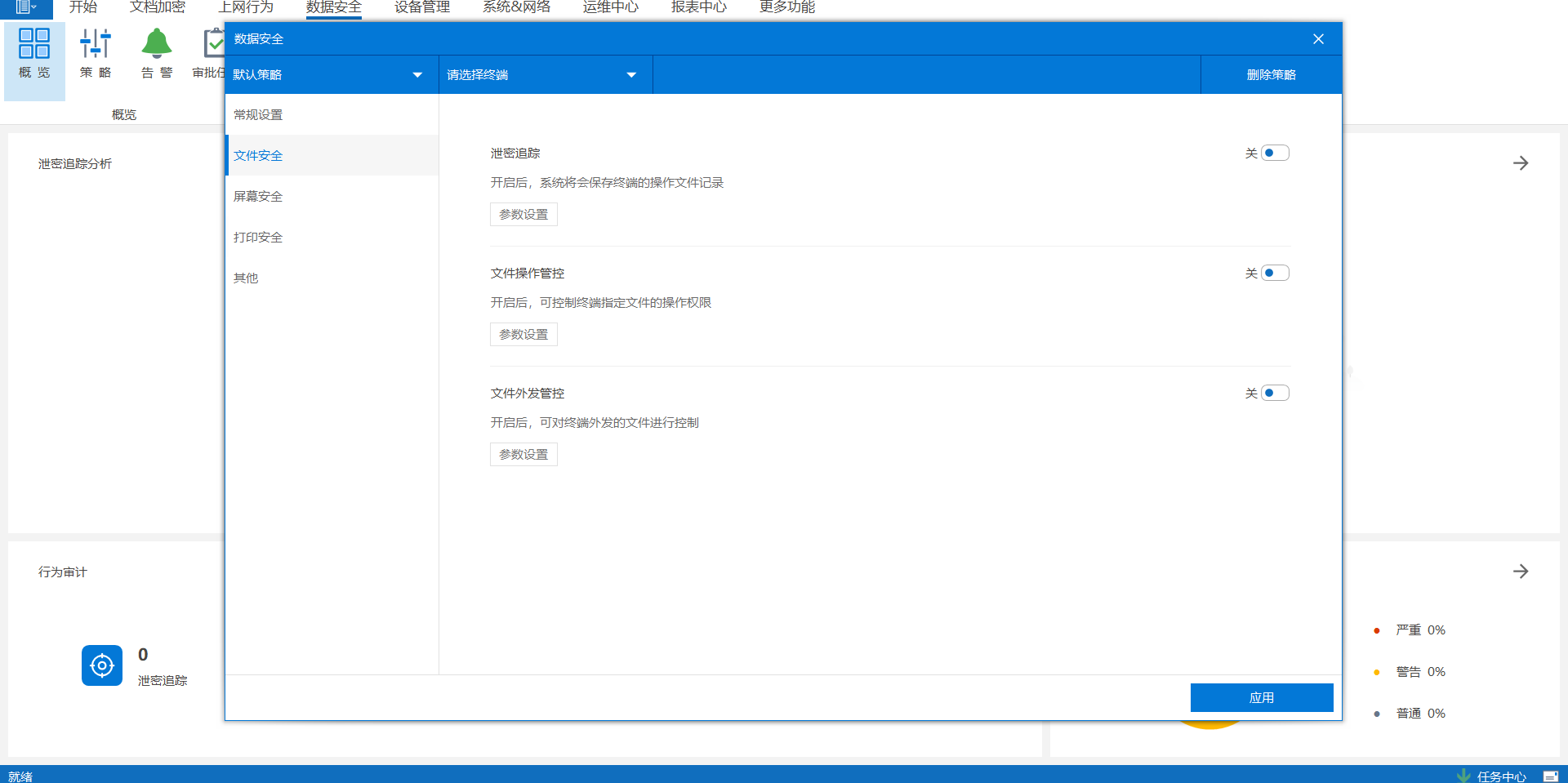Open the 策略 policy sliders icon
Screen dimensions: 1568x783
(x=96, y=44)
